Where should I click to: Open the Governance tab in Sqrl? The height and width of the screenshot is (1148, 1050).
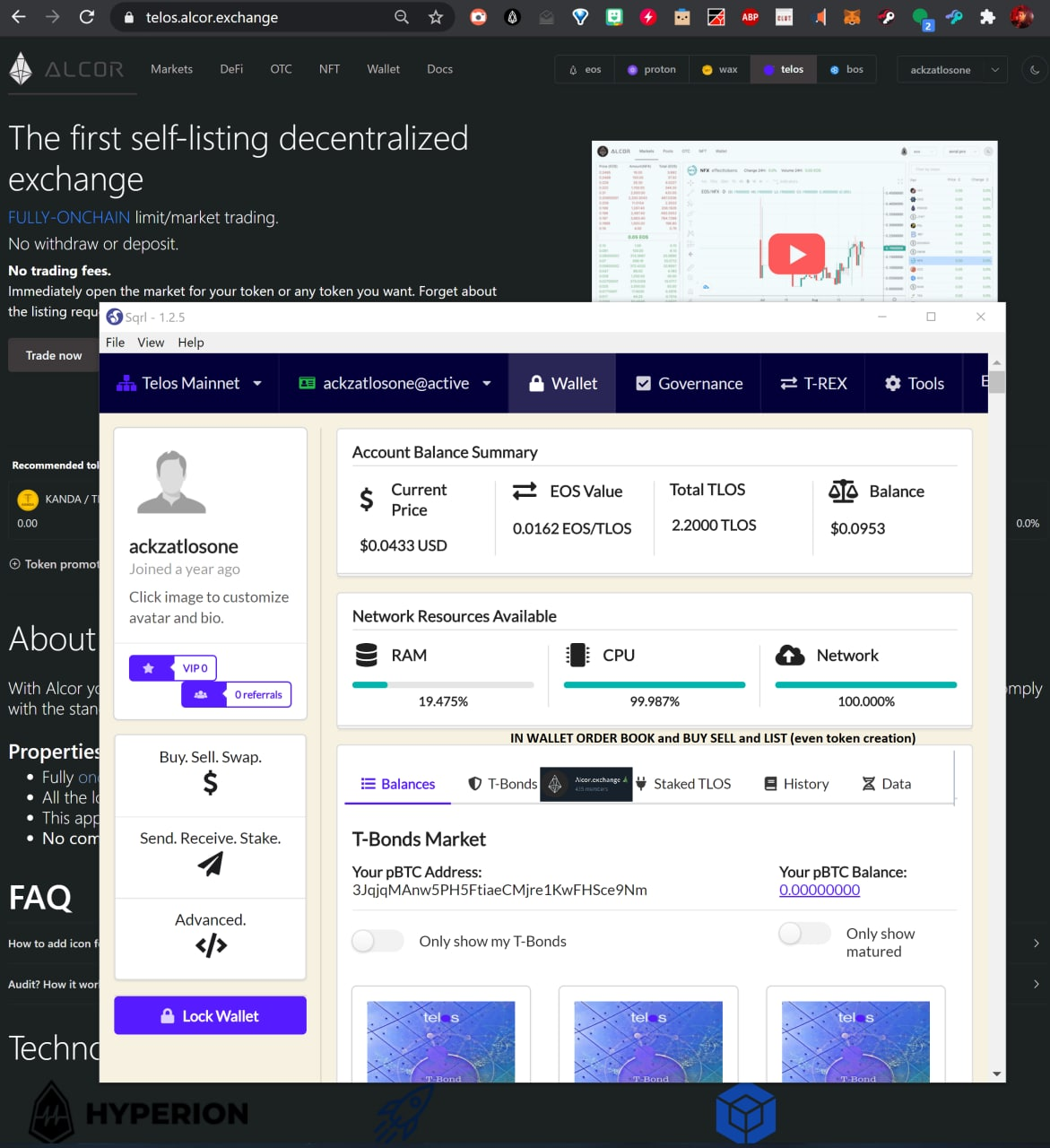tap(689, 383)
